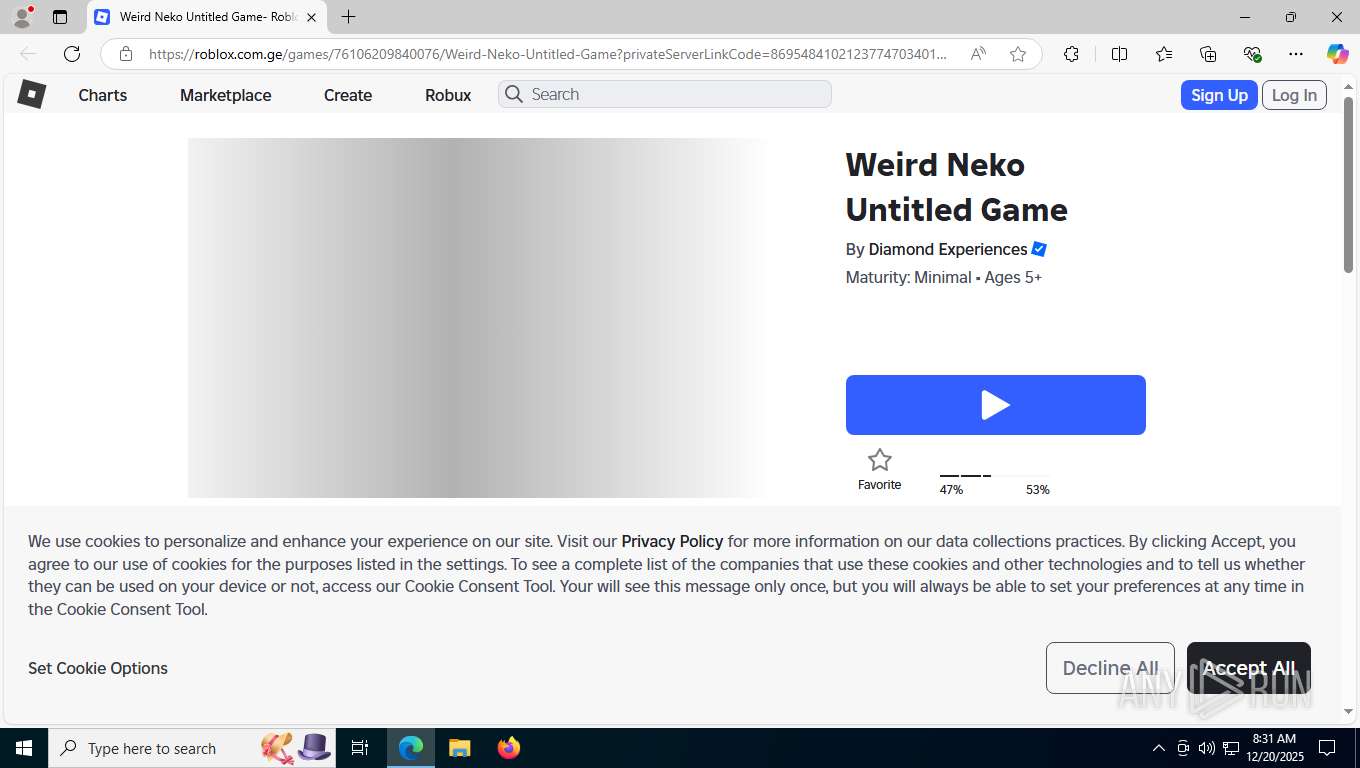View site information lock icon

point(126,54)
